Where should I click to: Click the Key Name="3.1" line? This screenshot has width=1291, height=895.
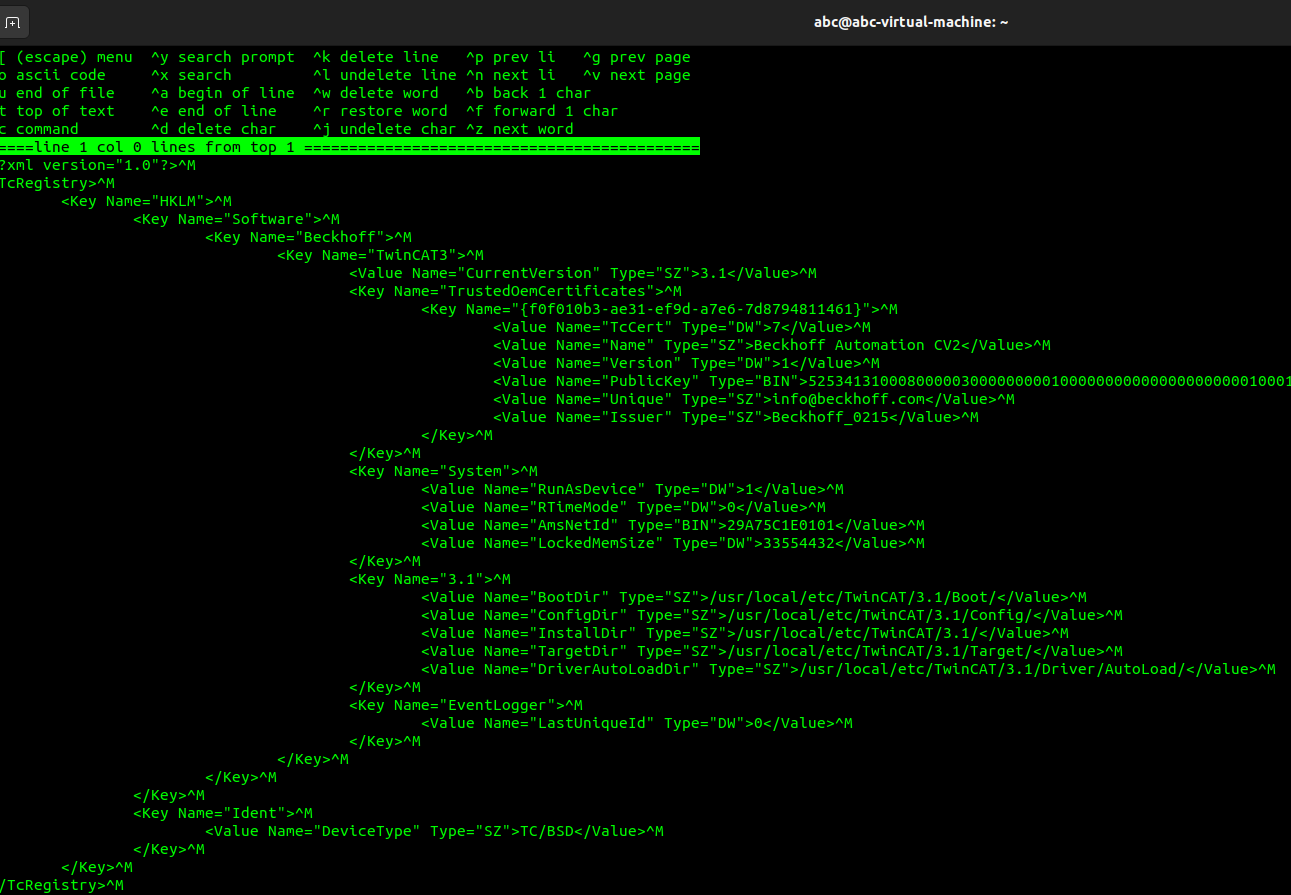(430, 579)
